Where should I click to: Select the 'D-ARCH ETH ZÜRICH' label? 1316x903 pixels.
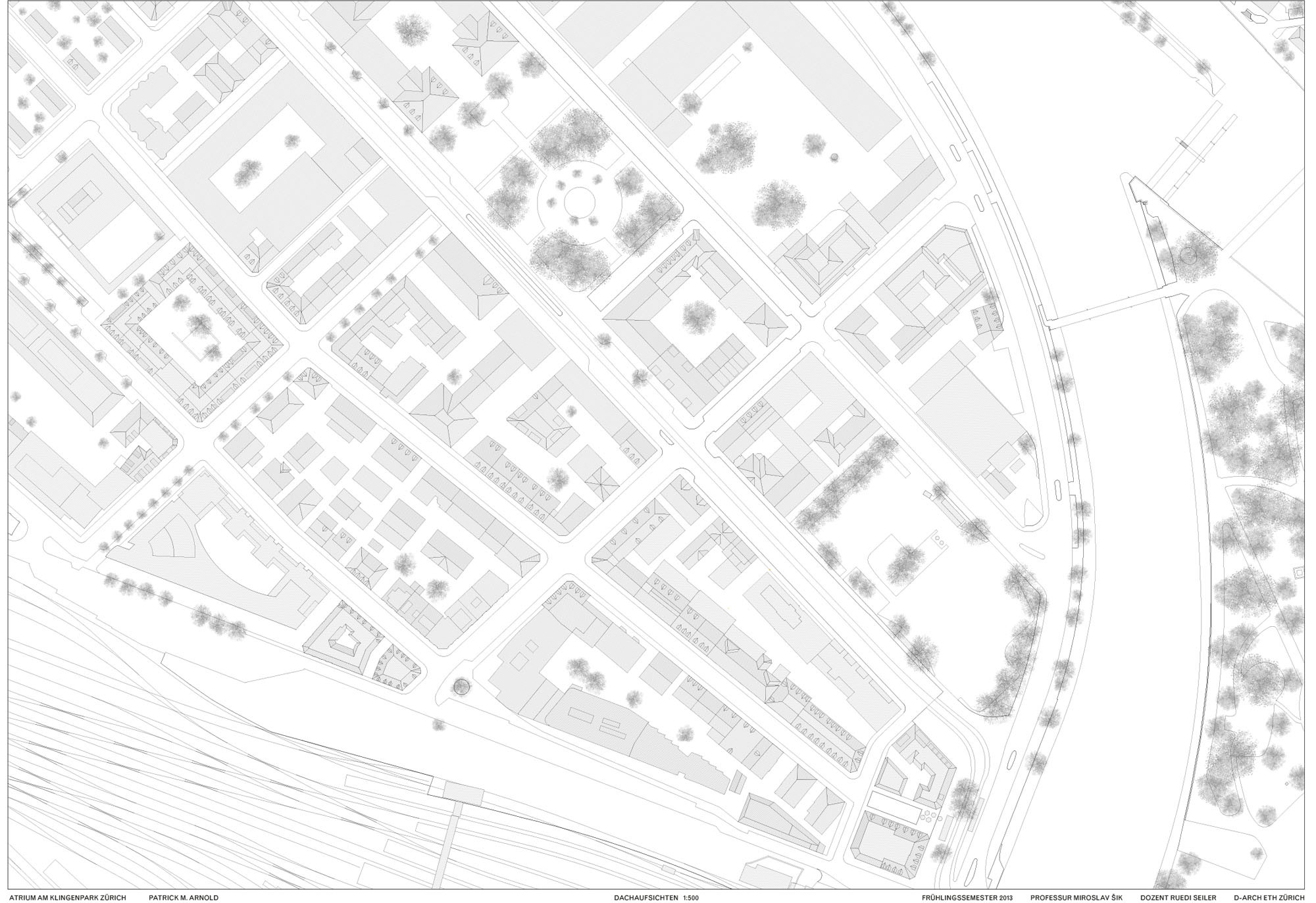[1269, 897]
